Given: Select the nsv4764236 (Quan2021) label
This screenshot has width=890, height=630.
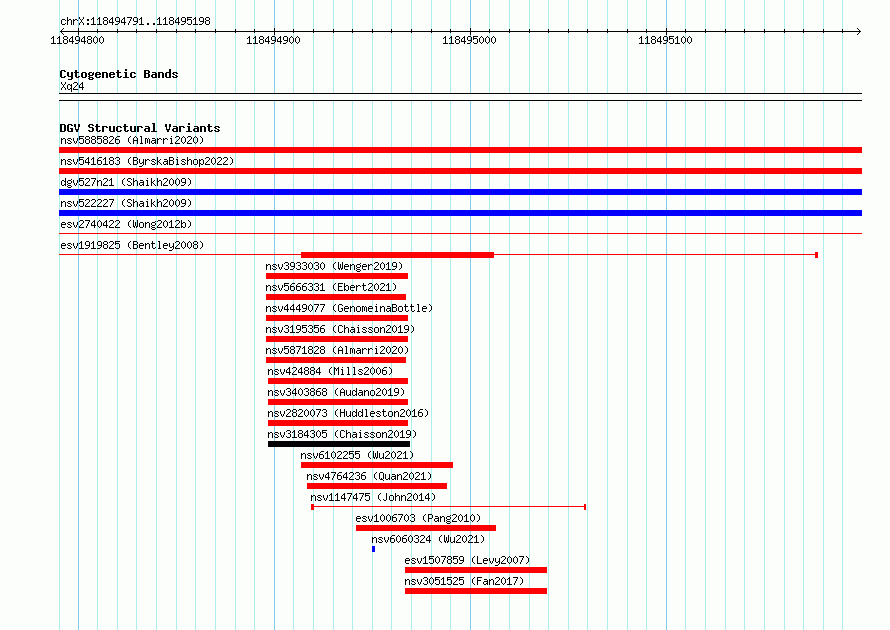Looking at the screenshot, I should [369, 476].
